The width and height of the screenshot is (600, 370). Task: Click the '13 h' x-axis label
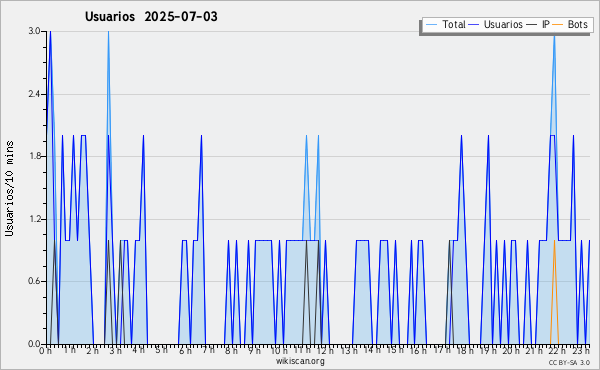[349, 350]
